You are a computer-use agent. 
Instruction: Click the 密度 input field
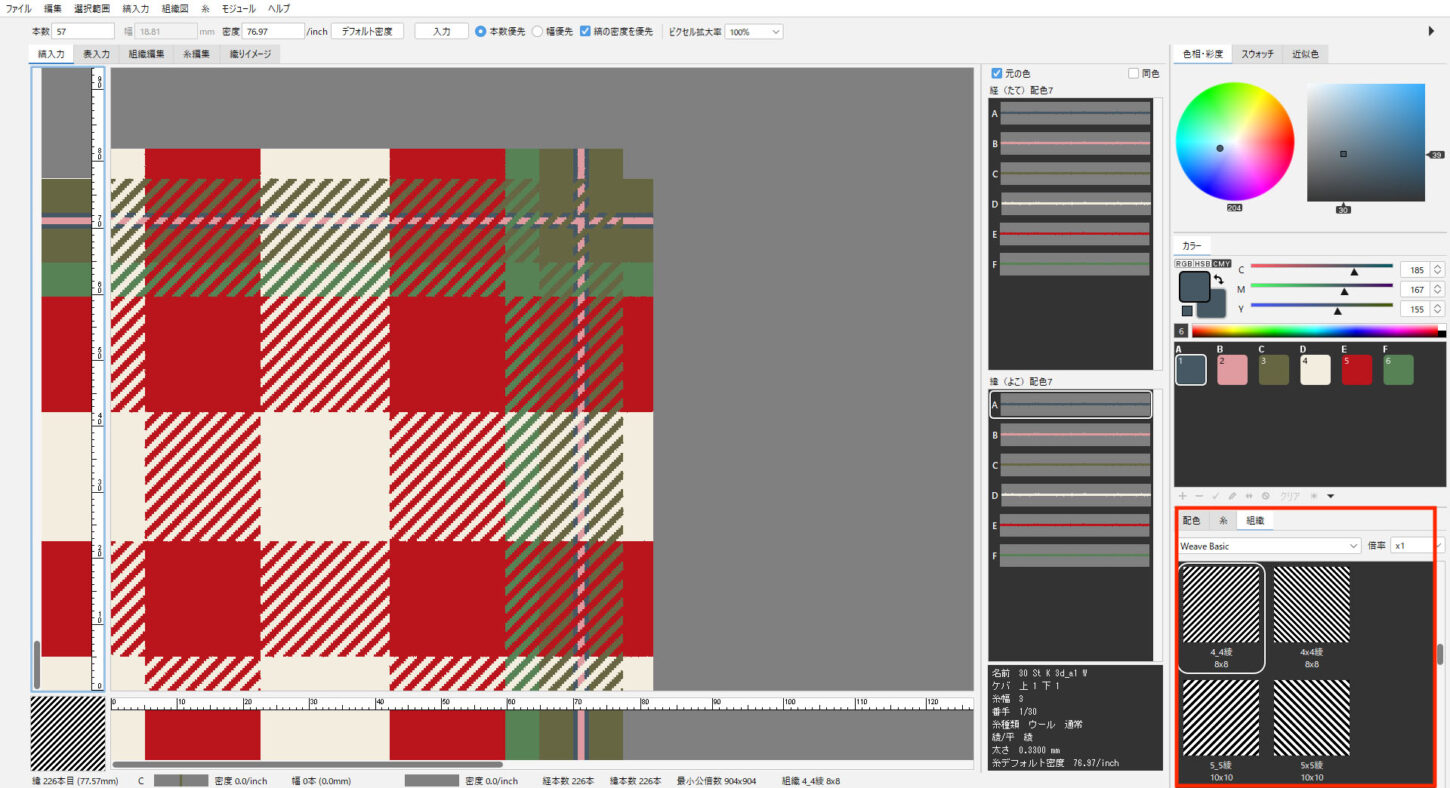273,31
